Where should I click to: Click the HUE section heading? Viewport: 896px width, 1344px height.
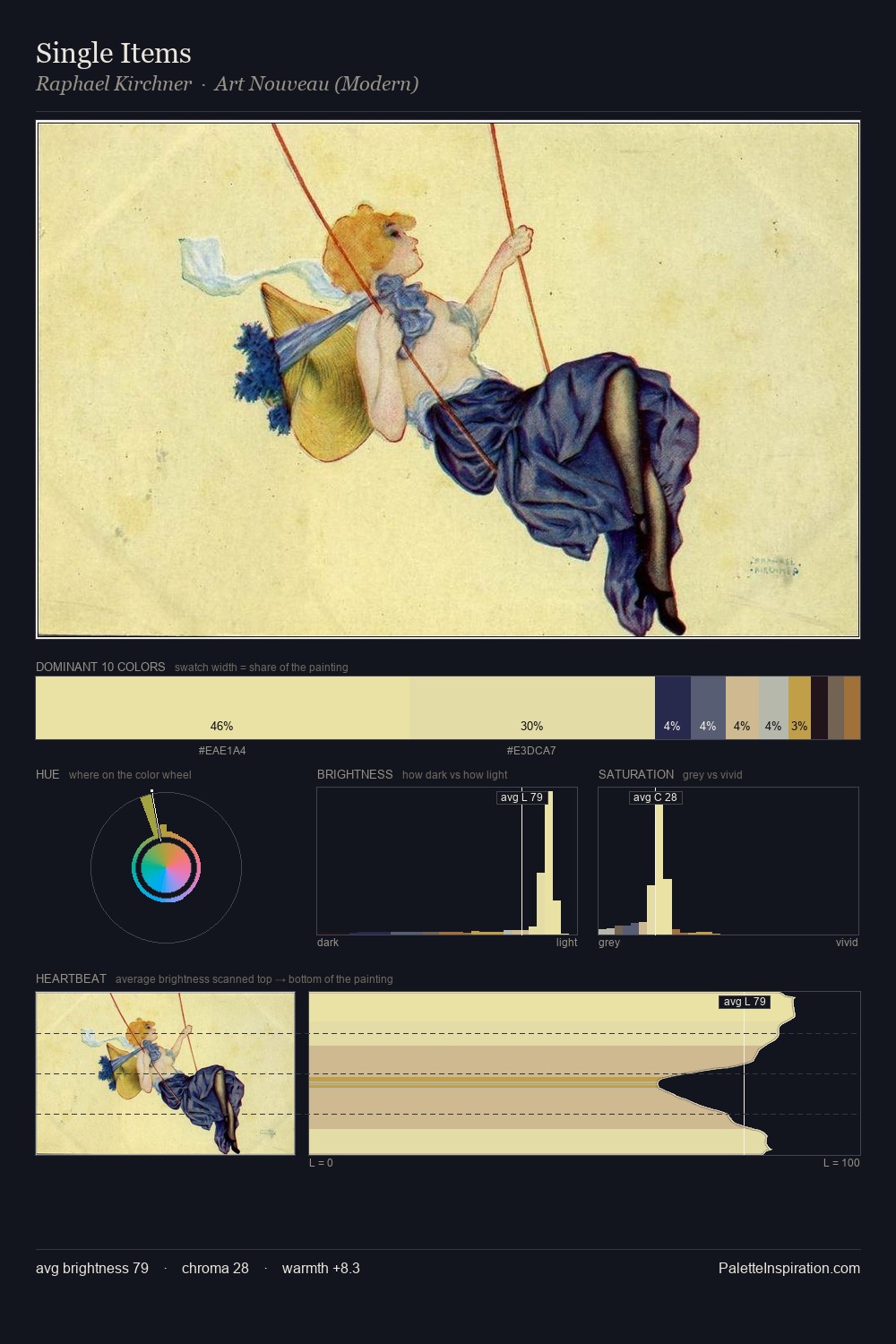pos(47,774)
